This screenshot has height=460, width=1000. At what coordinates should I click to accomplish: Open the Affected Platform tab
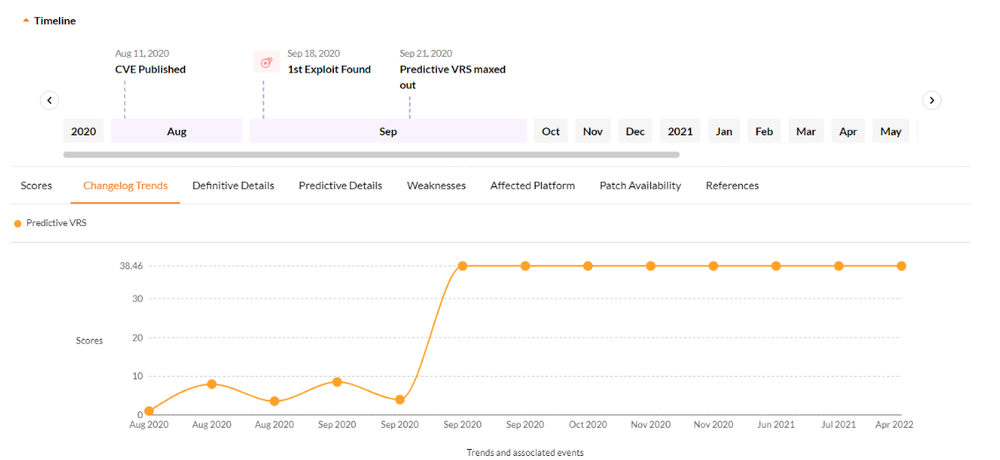pos(533,186)
